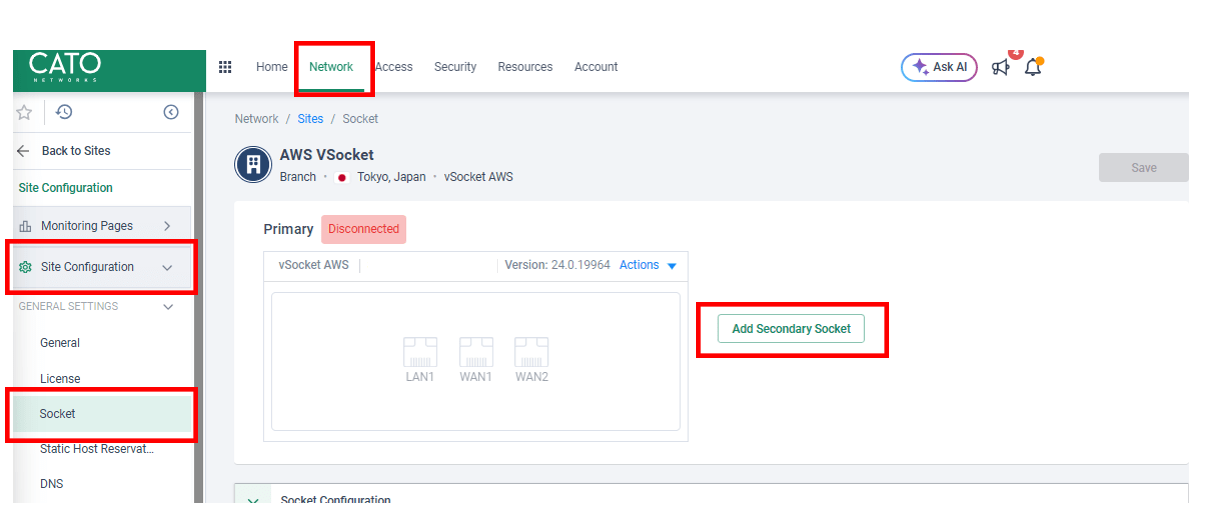Expand the Monitoring Pages section
Image resolution: width=1207 pixels, height=531 pixels.
[167, 226]
